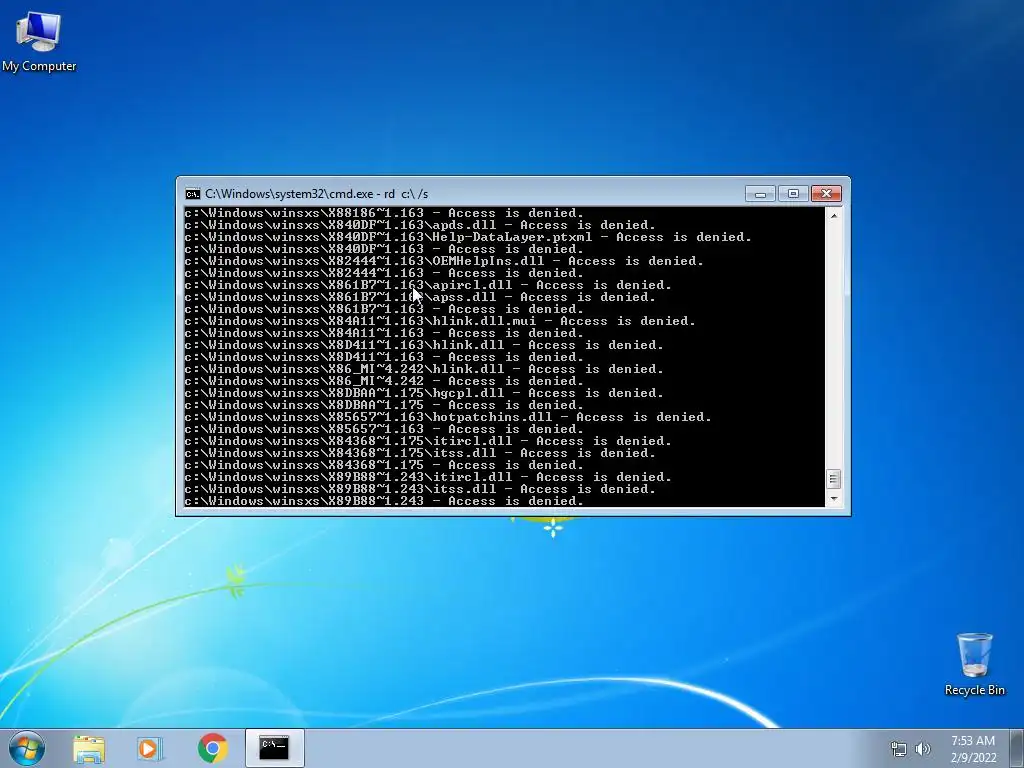Click the X89B88~1.243\itss.dll line

pos(419,489)
